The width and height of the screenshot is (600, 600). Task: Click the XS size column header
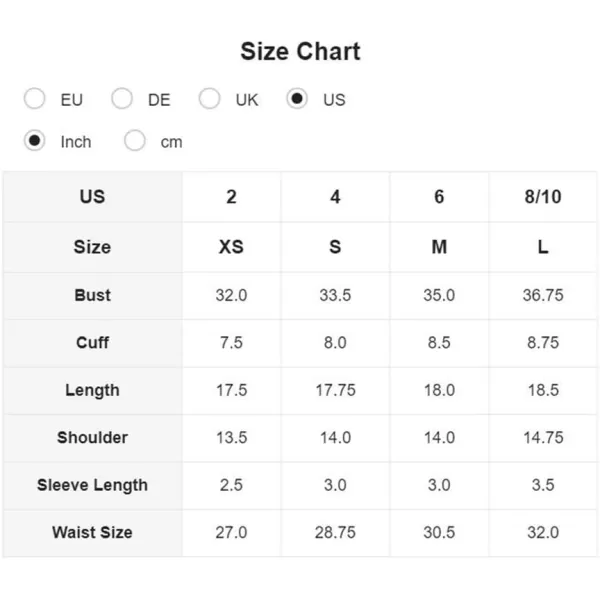pyautogui.click(x=231, y=247)
